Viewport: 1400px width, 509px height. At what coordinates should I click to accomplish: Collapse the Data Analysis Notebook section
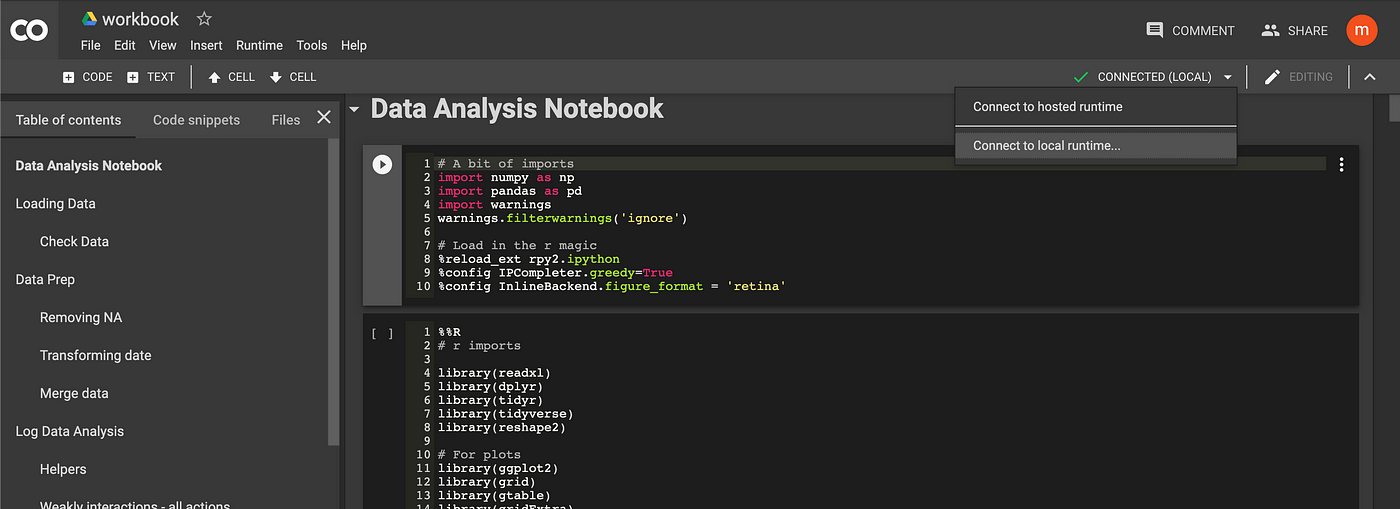(354, 109)
